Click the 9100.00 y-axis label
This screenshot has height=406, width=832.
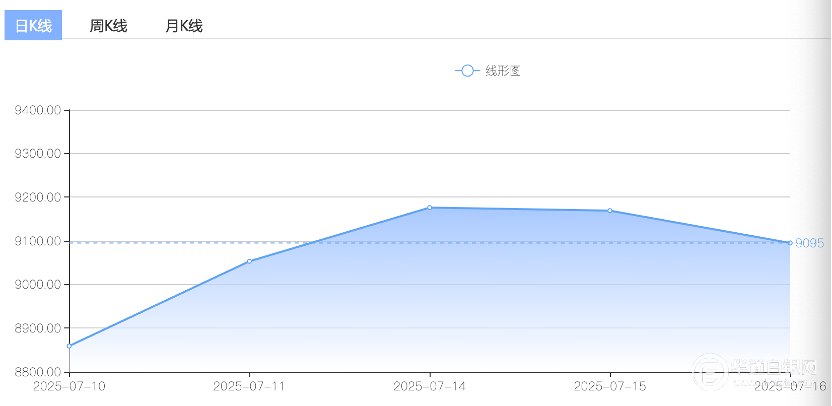click(37, 241)
